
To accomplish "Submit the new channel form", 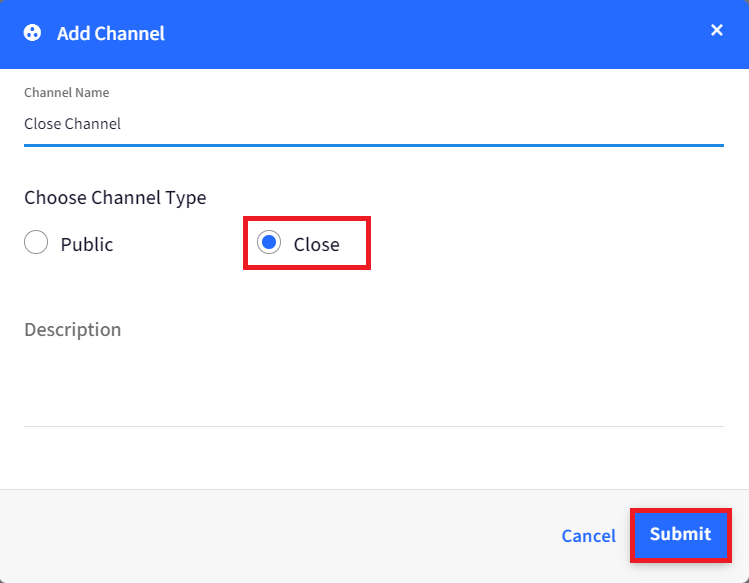I will pos(681,535).
